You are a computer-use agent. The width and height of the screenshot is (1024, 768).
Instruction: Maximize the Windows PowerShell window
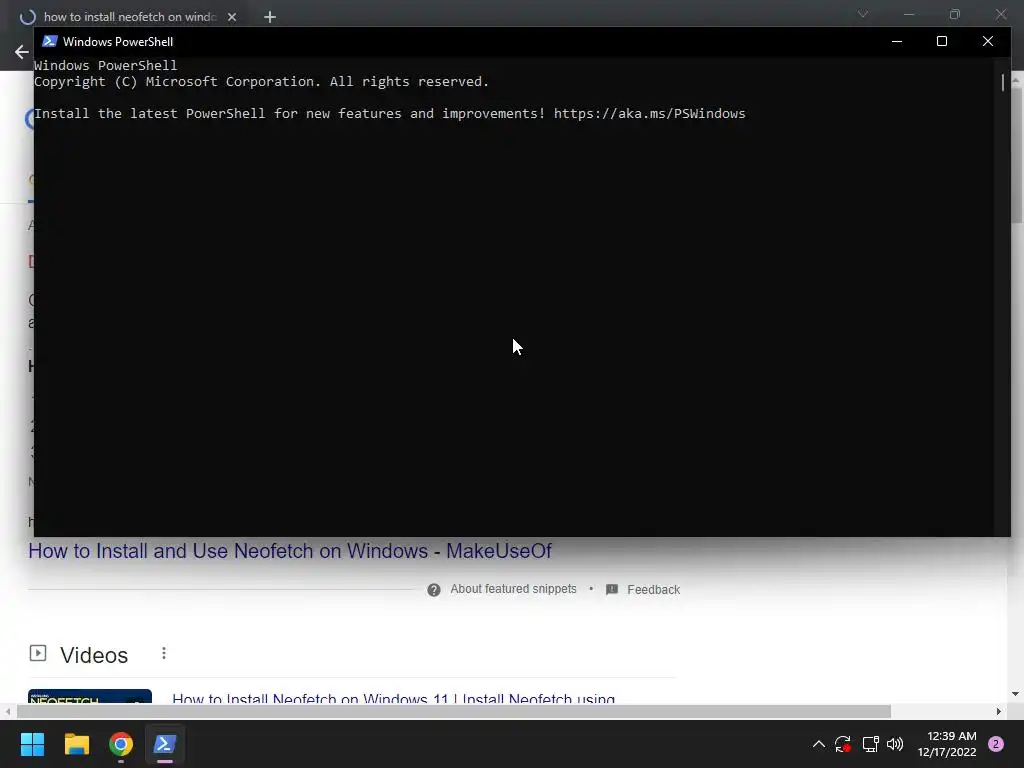[942, 41]
